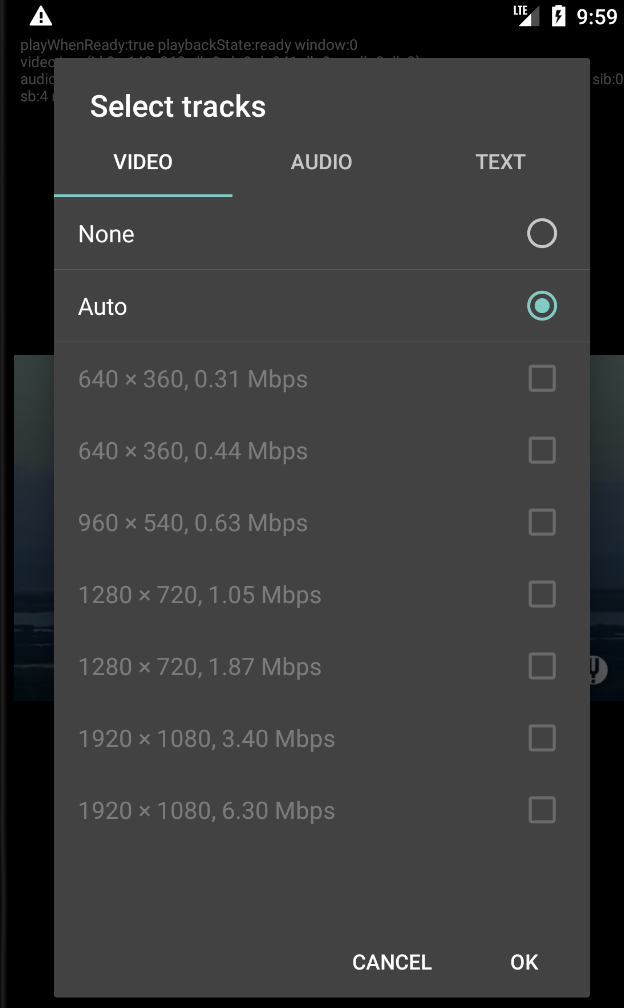Viewport: 624px width, 1008px height.
Task: Switch to the VIDEO tab
Action: (142, 162)
